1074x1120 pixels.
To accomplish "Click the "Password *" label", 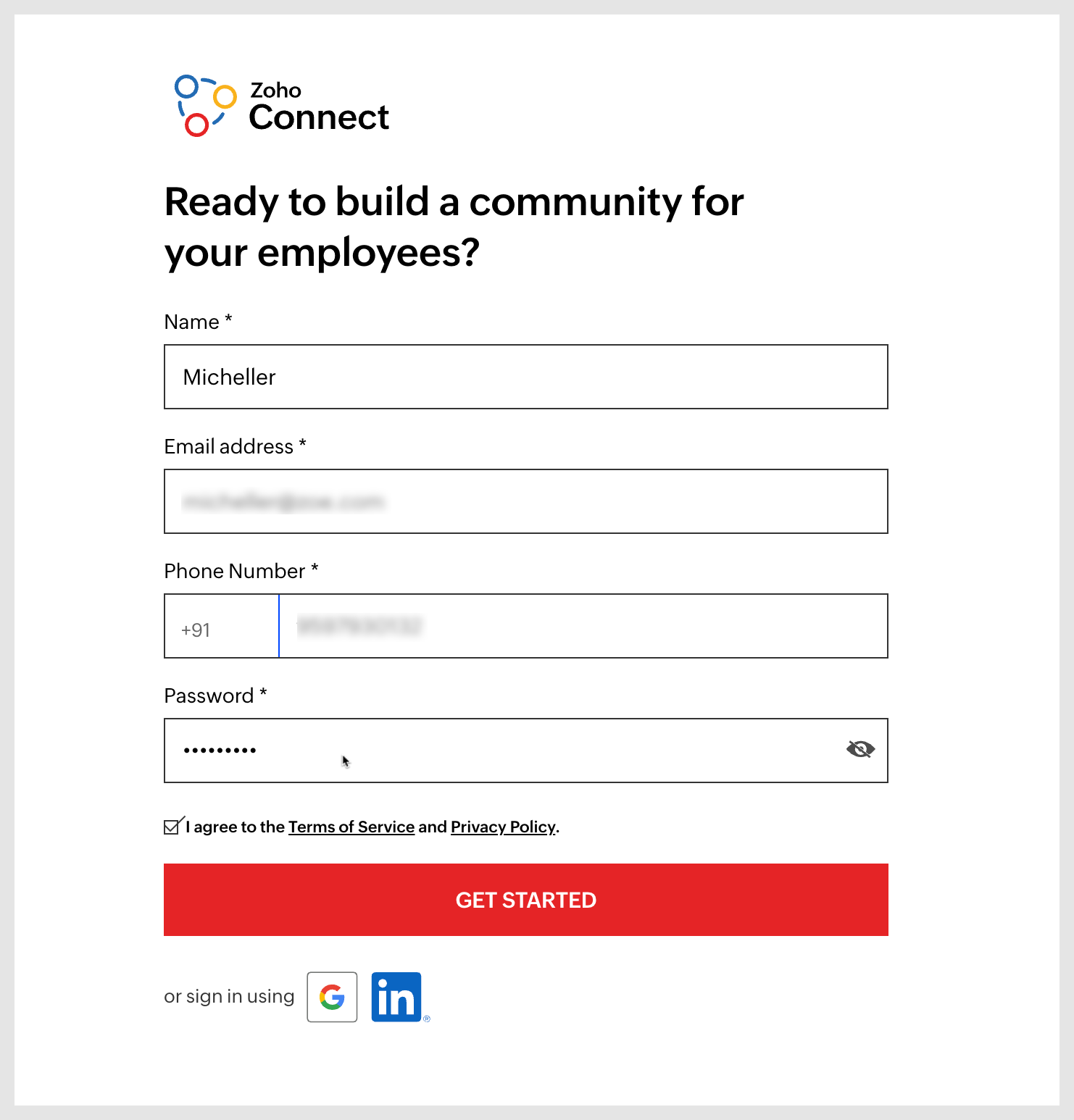I will [x=215, y=695].
